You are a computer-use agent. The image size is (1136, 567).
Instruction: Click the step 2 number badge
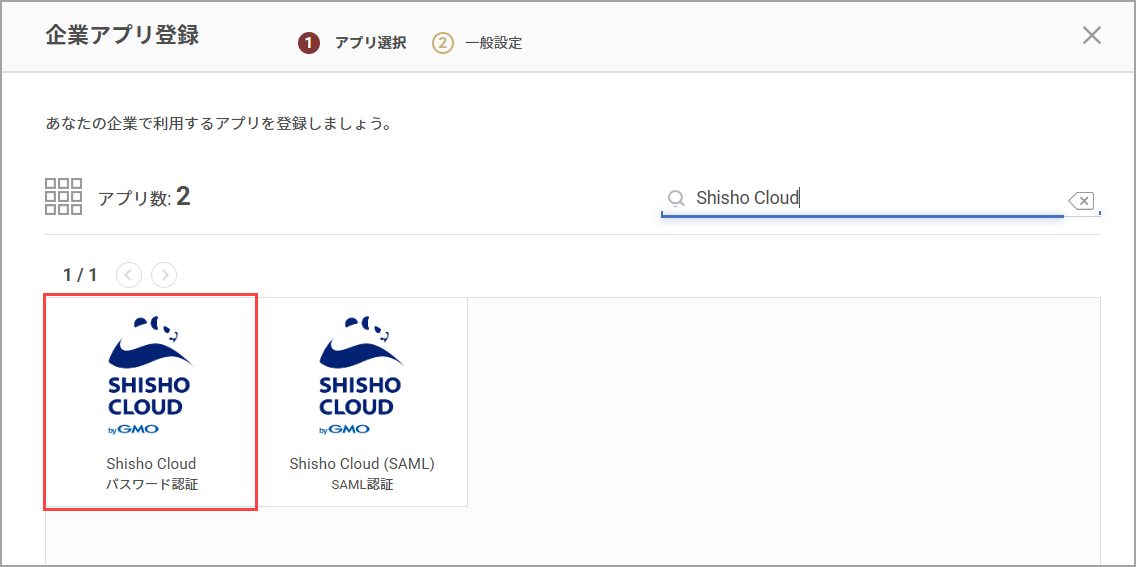click(x=443, y=43)
